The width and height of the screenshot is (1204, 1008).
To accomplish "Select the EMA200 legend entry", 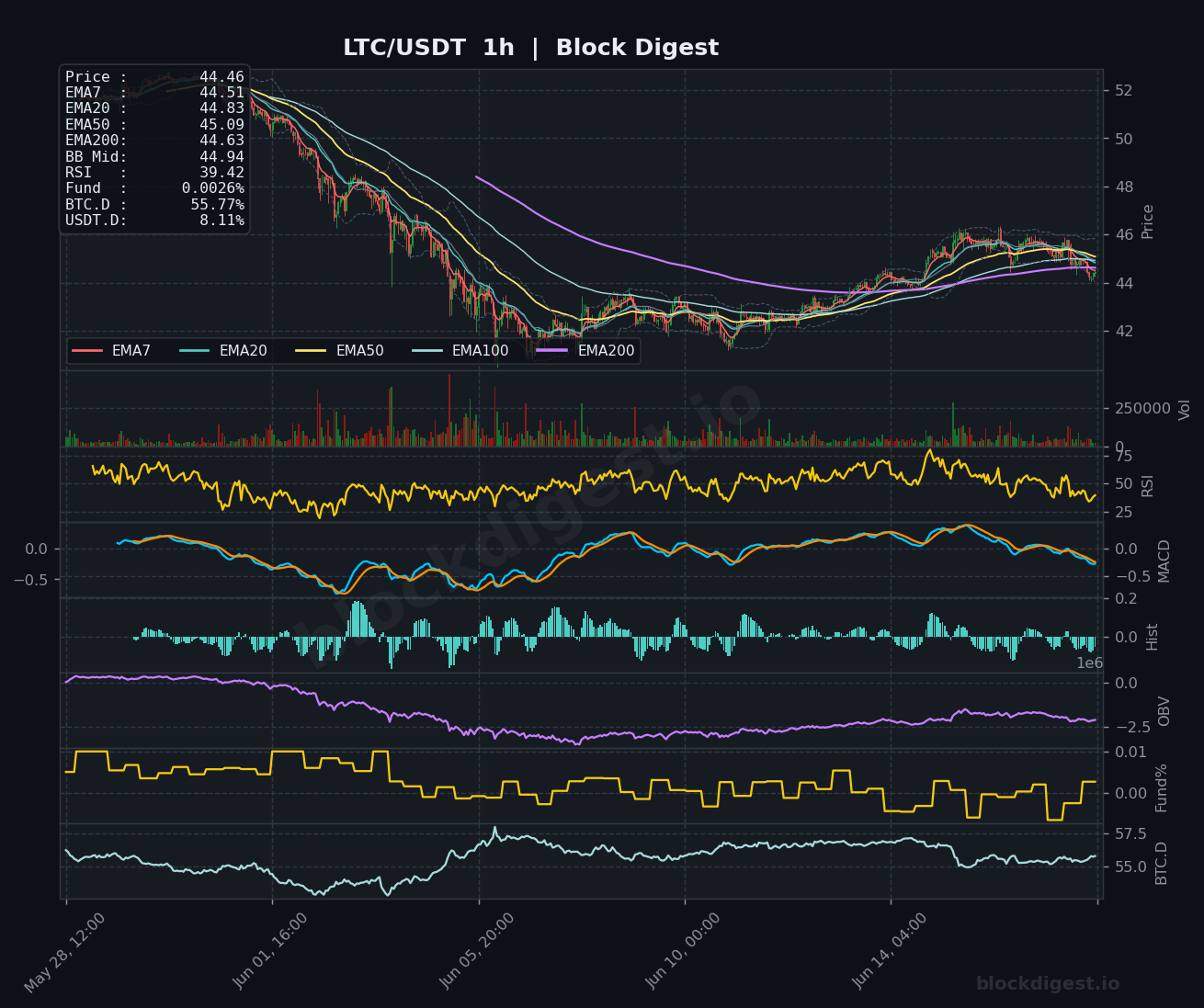I will tap(586, 351).
